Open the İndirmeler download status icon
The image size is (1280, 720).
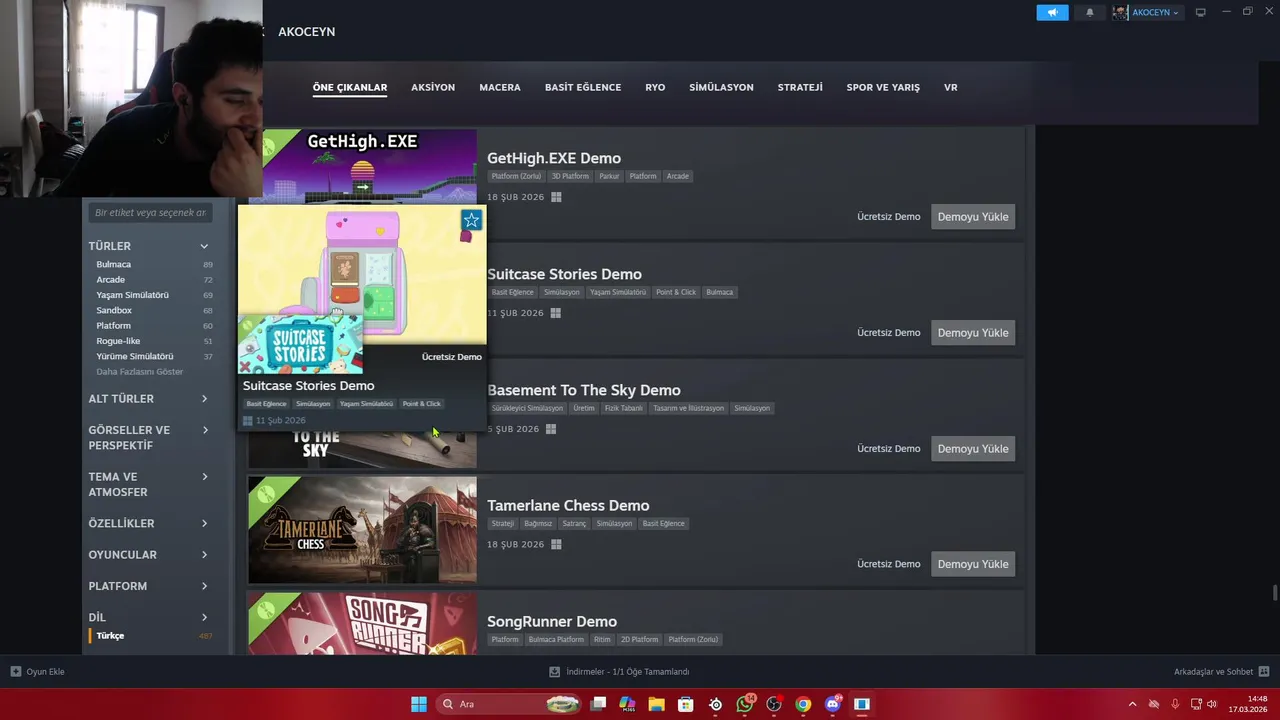click(555, 672)
